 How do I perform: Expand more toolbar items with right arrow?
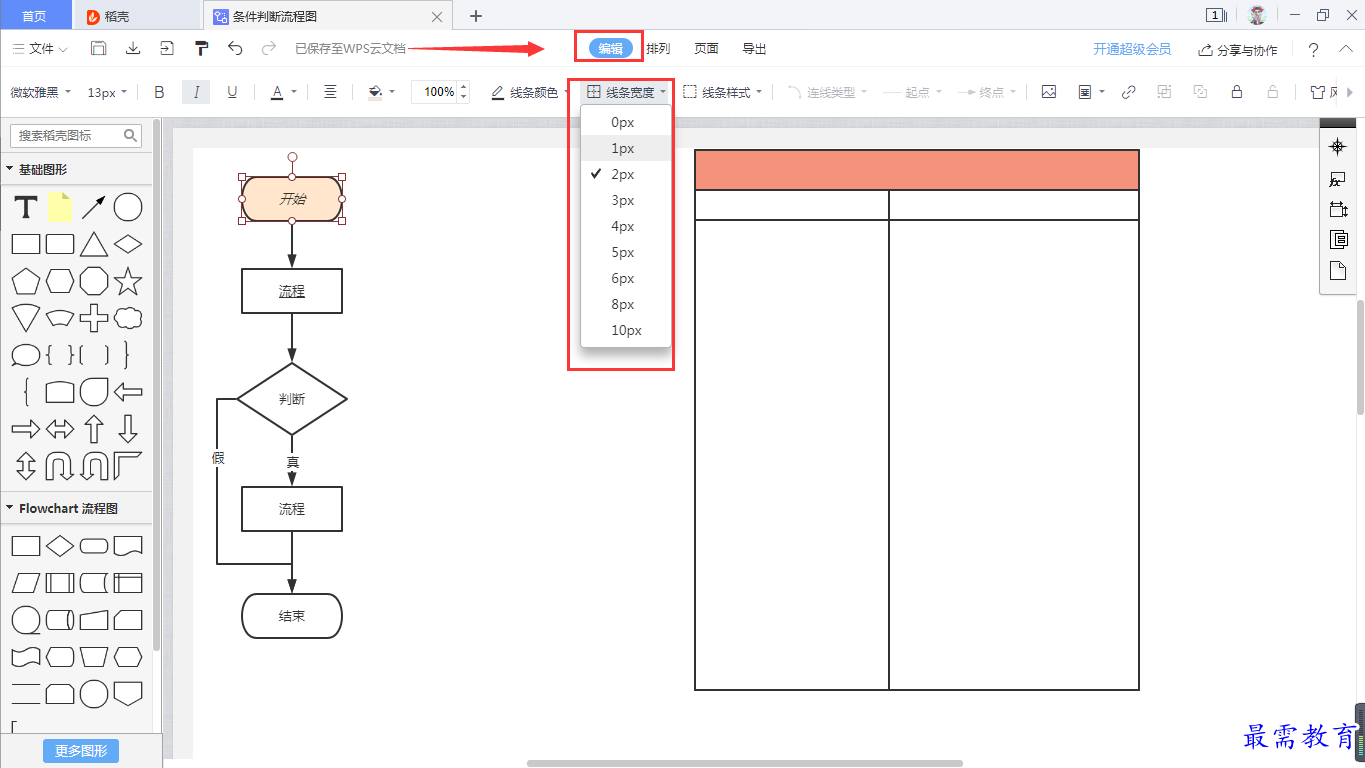1350,92
